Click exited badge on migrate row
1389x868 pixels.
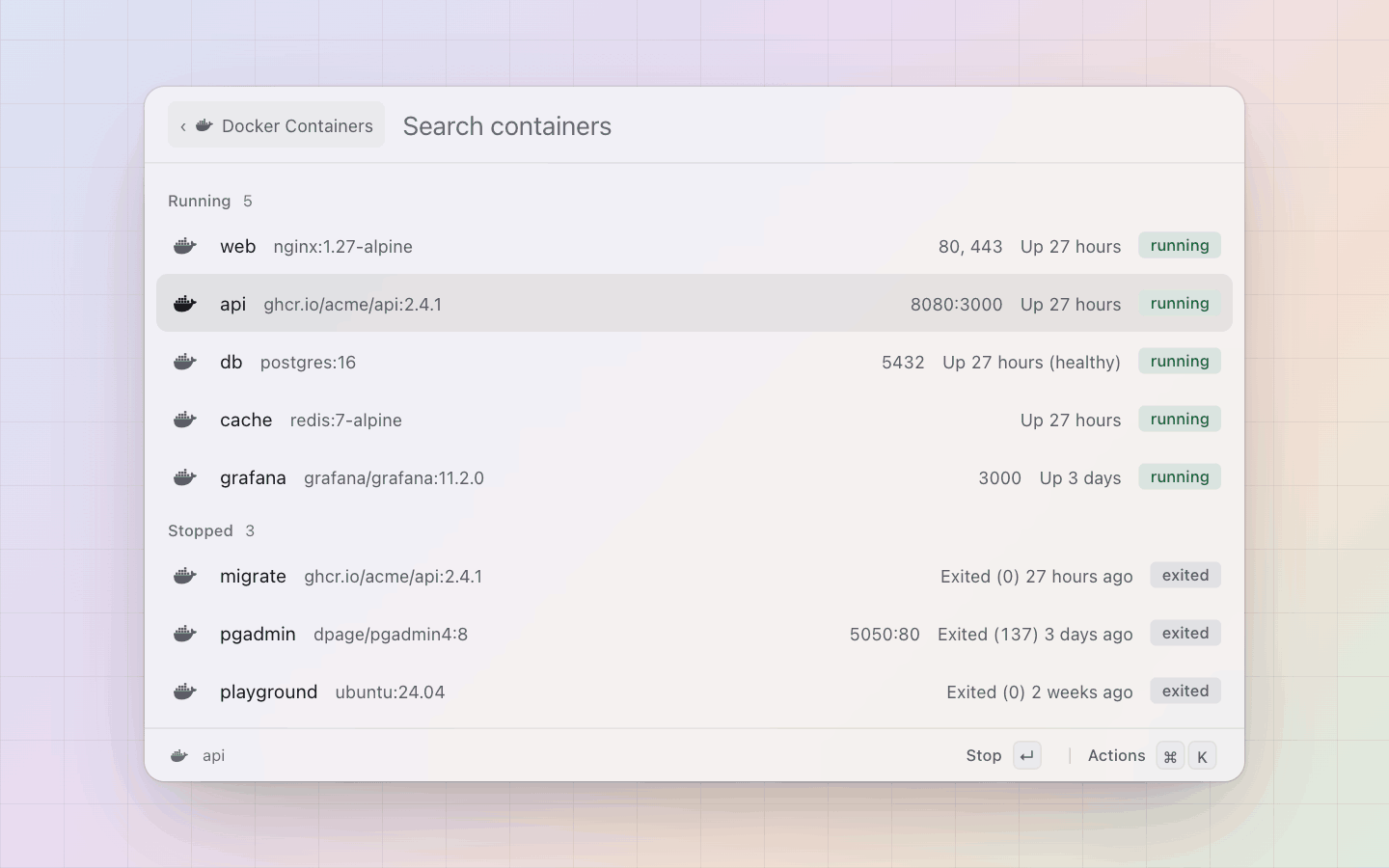coord(1185,575)
